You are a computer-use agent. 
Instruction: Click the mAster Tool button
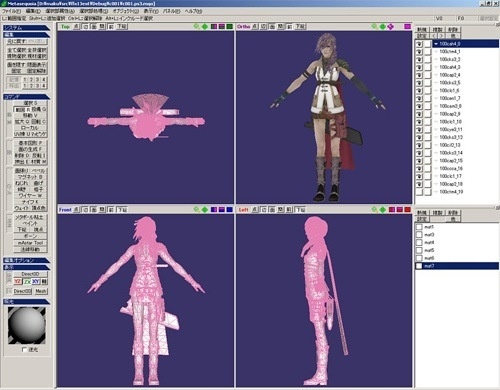click(30, 243)
